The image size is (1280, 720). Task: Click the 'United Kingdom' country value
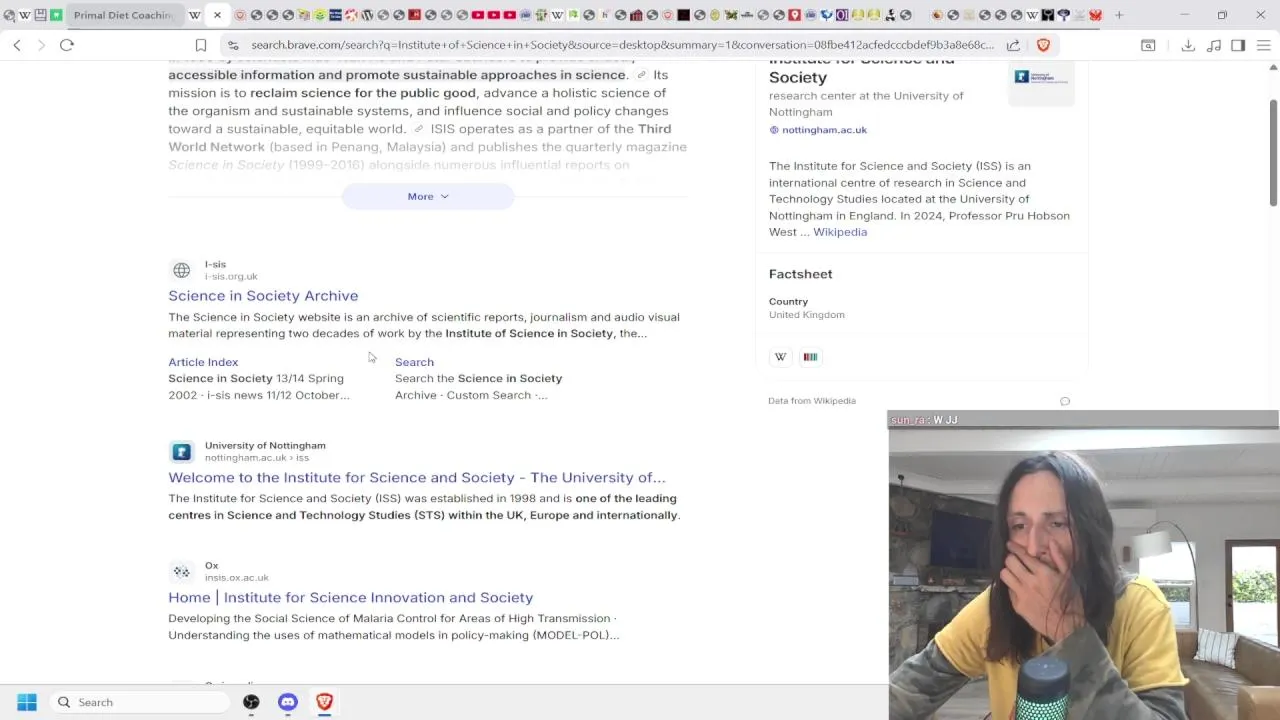click(x=807, y=315)
